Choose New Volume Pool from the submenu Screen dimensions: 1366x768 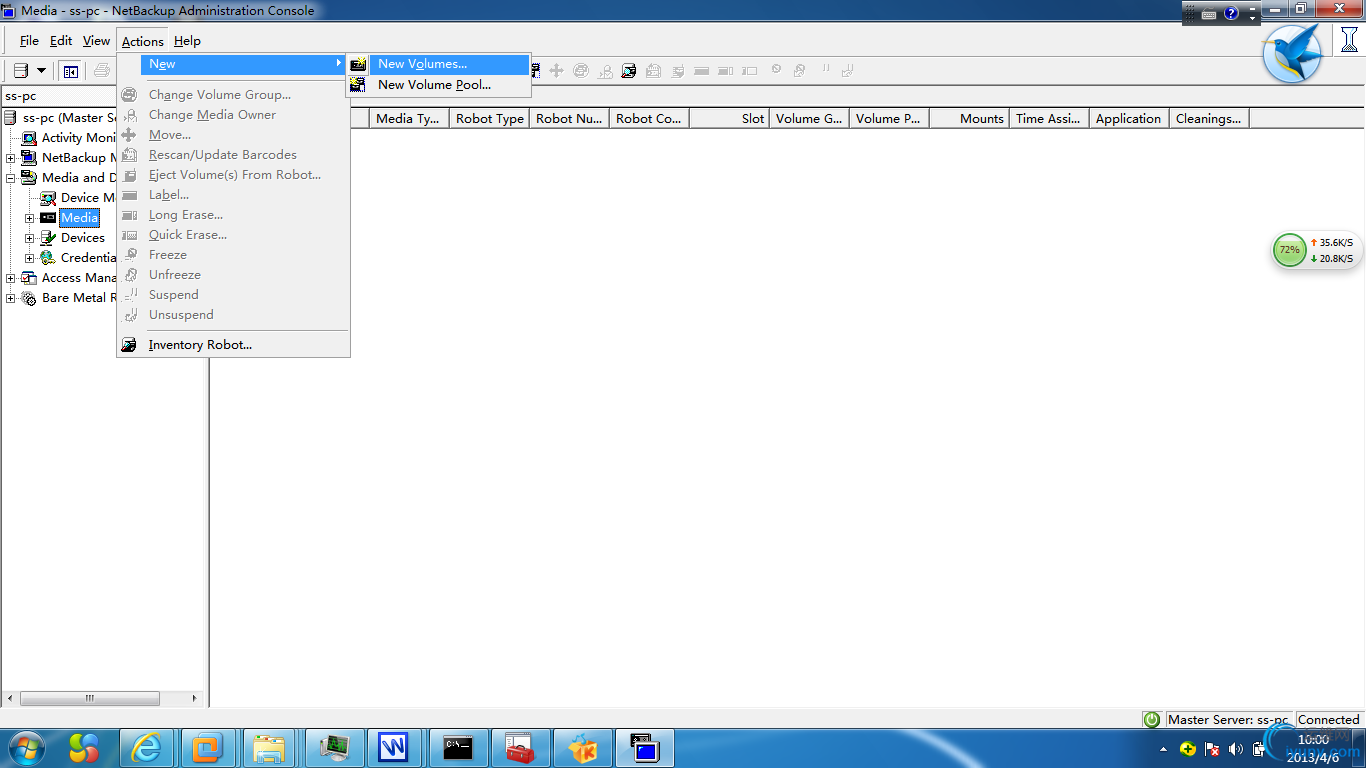click(434, 85)
